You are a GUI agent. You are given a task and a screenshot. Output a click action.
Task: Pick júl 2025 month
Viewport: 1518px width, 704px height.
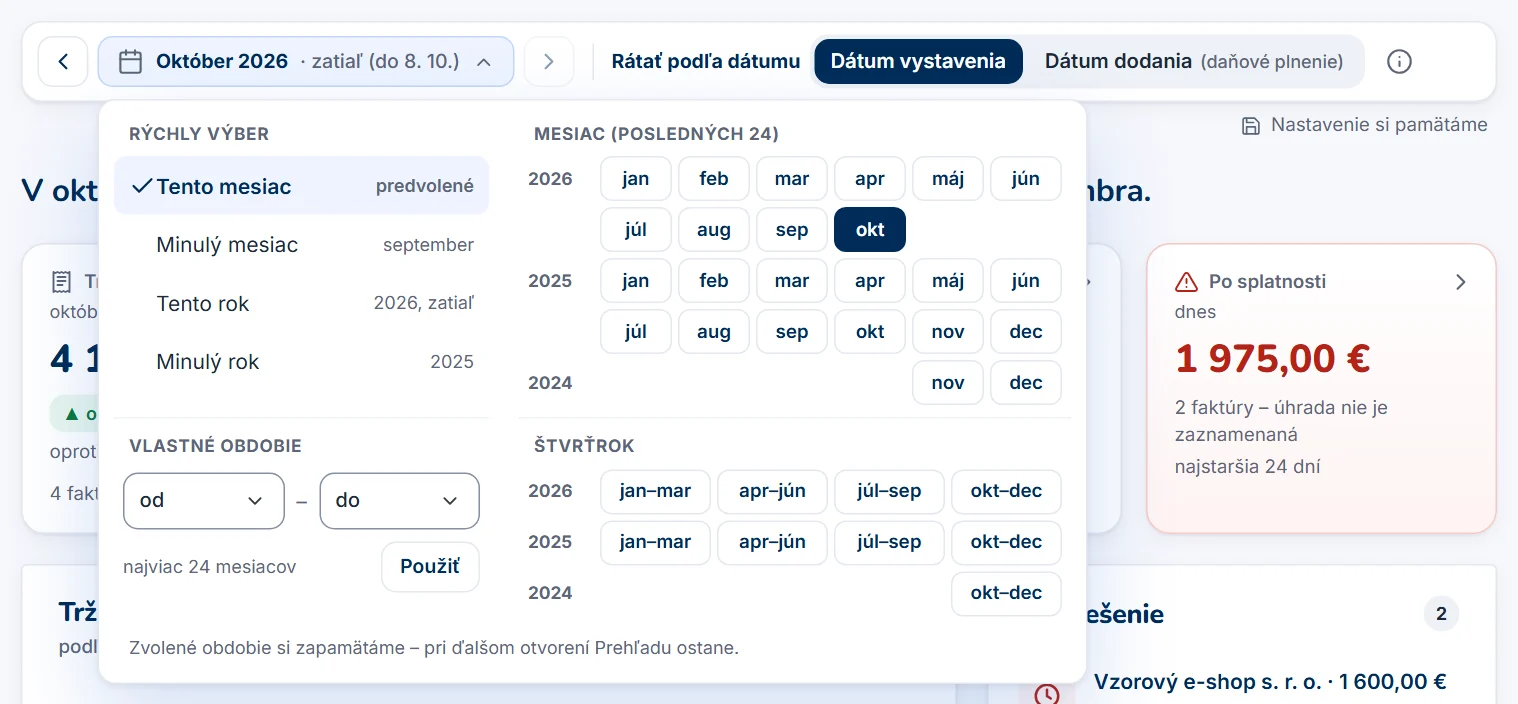pyautogui.click(x=636, y=332)
